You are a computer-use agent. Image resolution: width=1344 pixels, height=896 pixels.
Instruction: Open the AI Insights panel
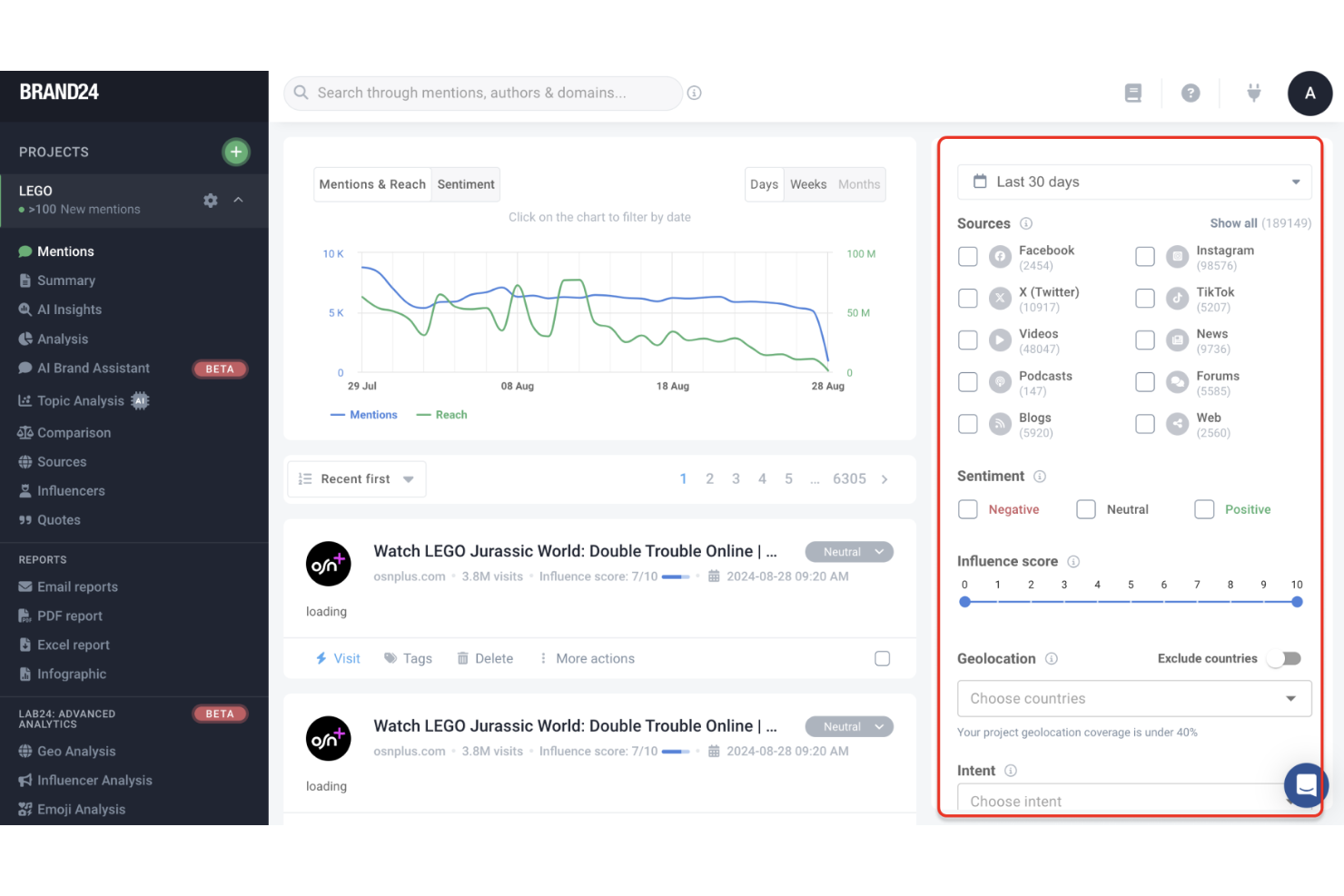(69, 309)
